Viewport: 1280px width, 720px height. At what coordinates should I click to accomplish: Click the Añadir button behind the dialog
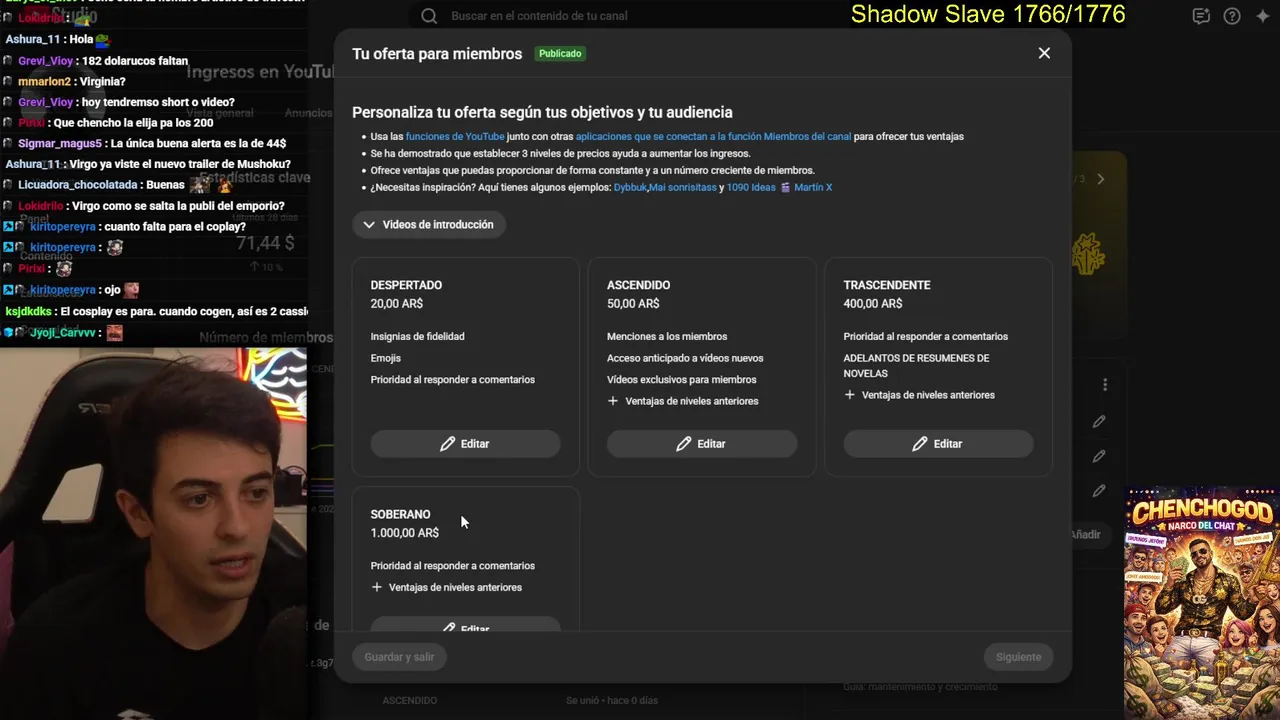[x=1085, y=535]
